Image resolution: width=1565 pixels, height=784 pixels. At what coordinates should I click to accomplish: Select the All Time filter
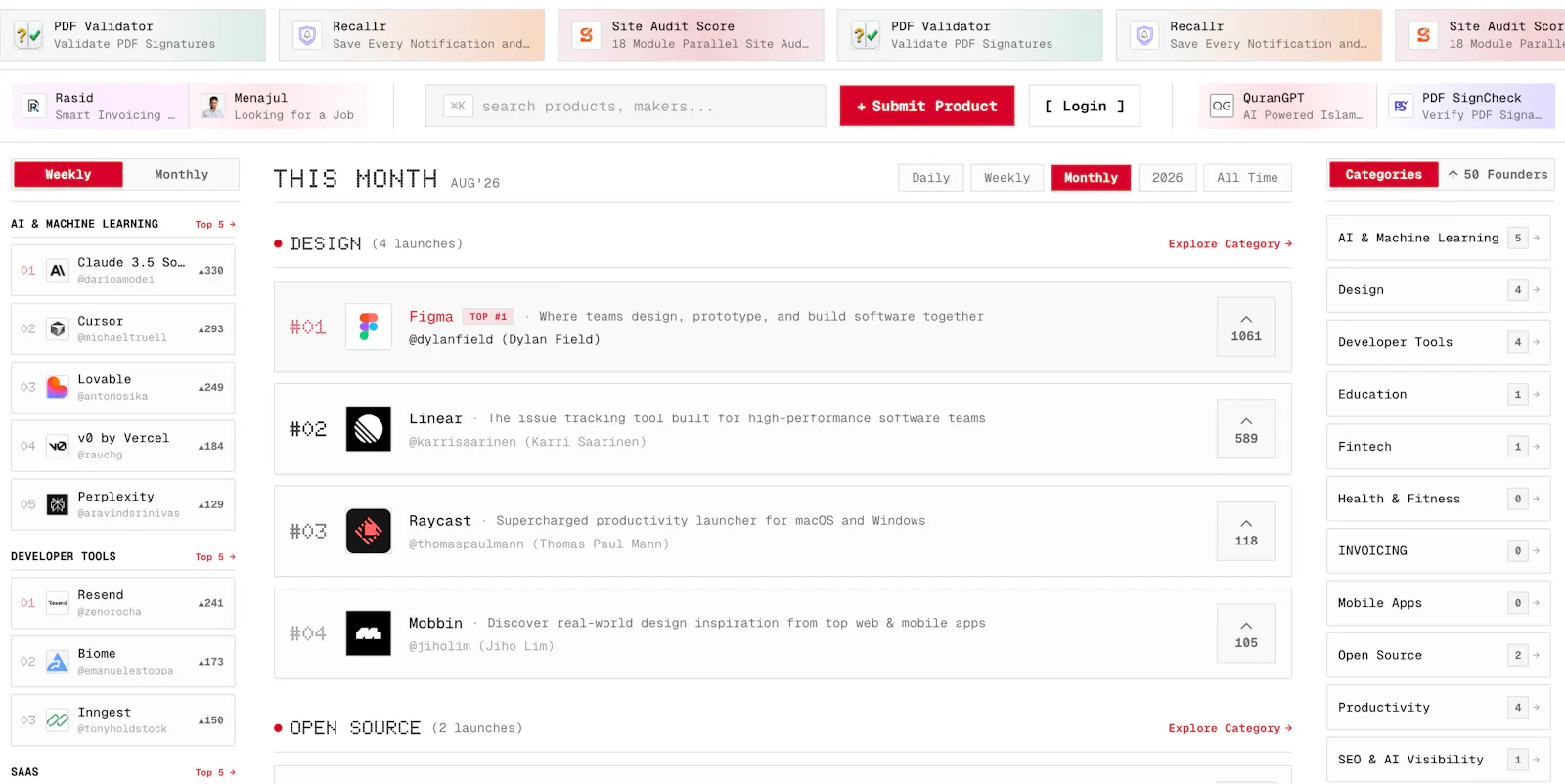[1247, 177]
